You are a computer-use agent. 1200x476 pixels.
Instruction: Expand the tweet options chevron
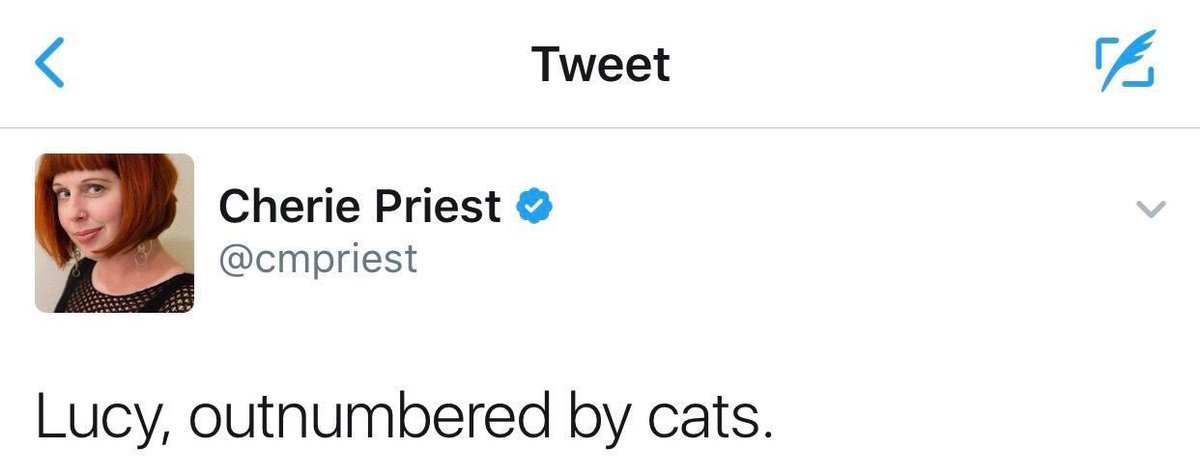(x=1152, y=209)
